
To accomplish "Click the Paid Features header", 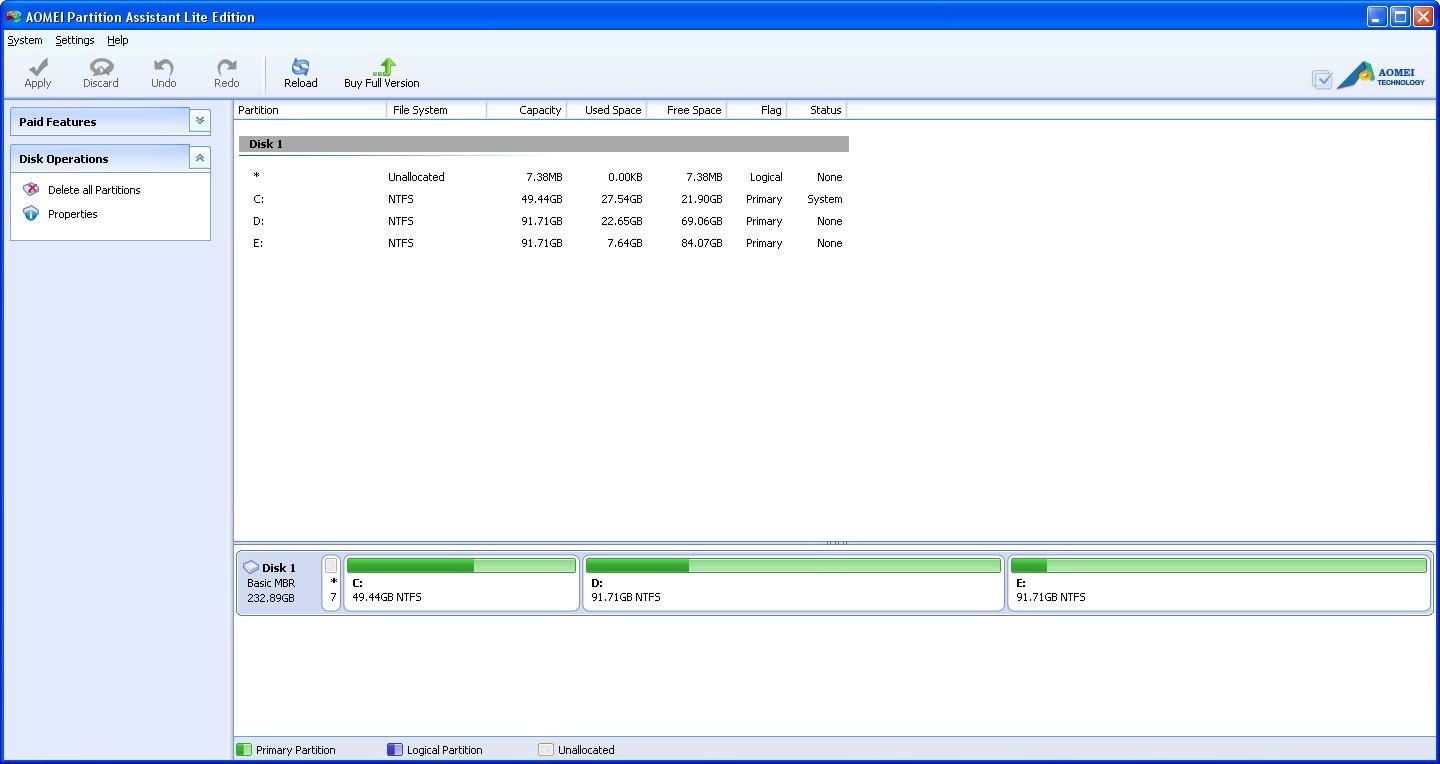I will [100, 121].
